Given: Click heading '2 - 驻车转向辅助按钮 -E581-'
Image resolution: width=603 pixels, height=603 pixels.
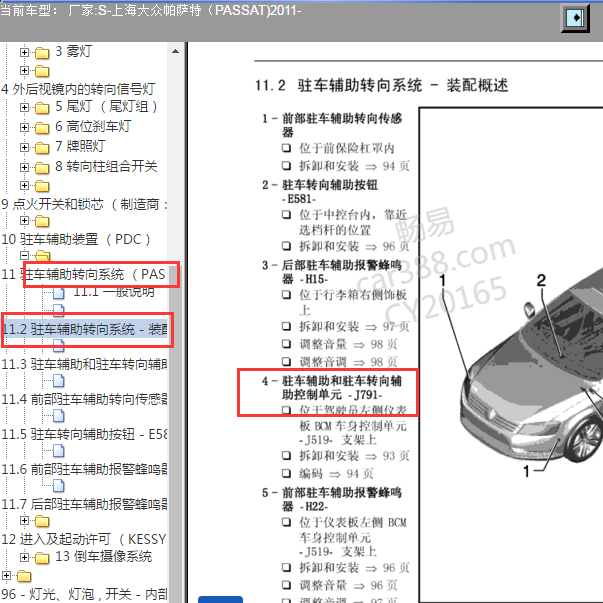Looking at the screenshot, I should [x=320, y=192].
